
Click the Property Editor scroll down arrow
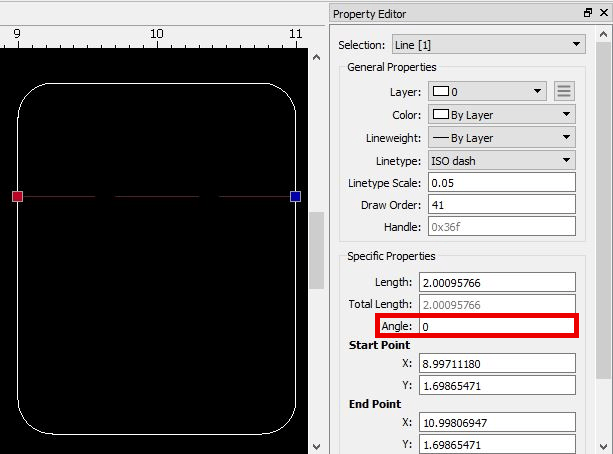pos(603,446)
